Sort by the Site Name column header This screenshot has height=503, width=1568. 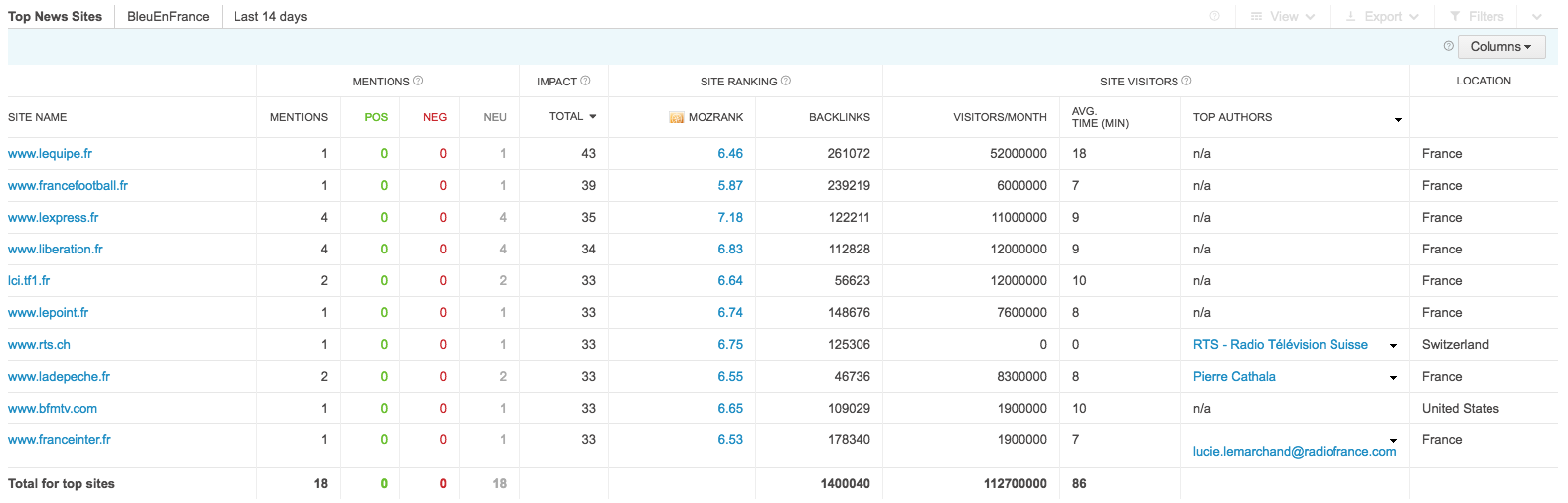point(38,117)
